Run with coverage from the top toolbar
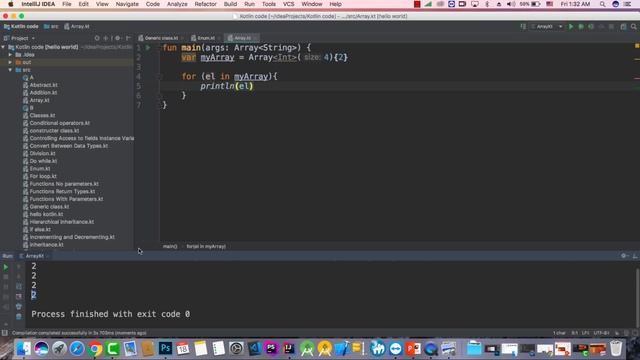The height and width of the screenshot is (360, 640). [x=591, y=27]
